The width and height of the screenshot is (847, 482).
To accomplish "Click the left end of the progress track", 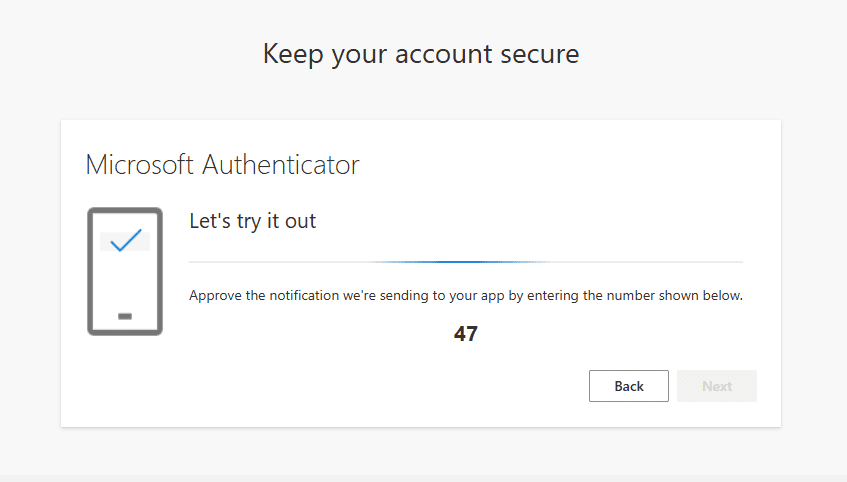I will tap(194, 262).
